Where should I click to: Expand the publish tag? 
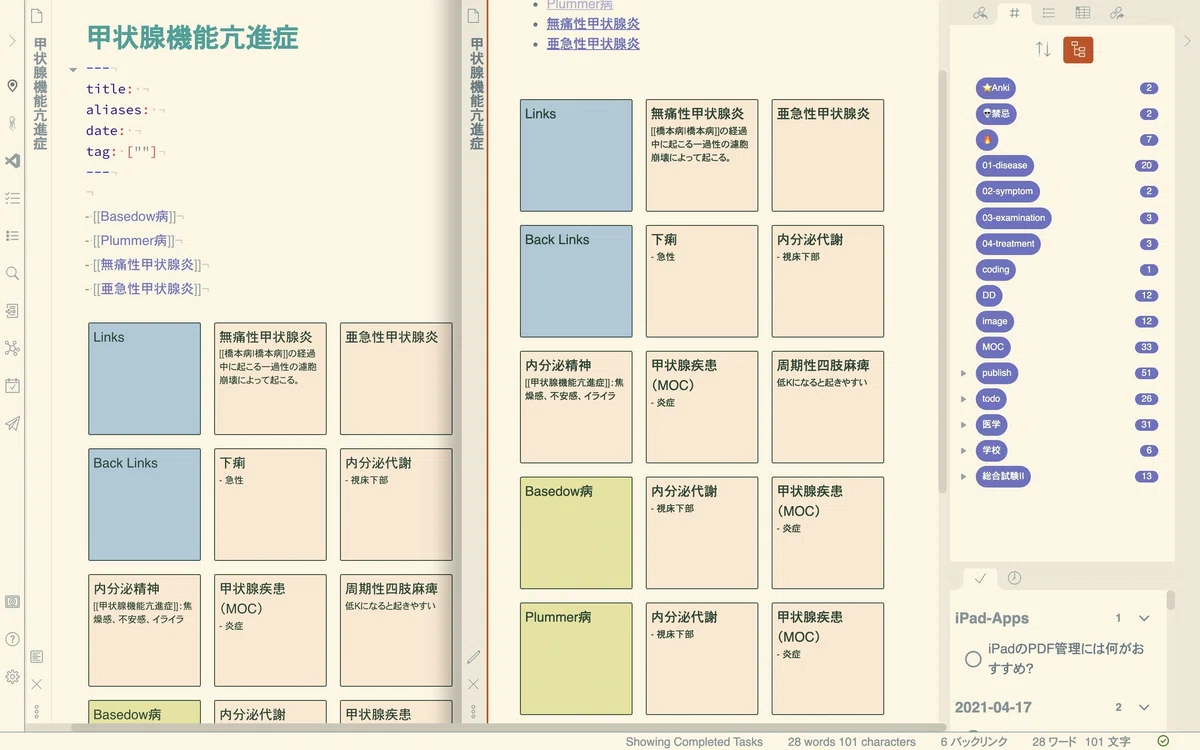963,373
